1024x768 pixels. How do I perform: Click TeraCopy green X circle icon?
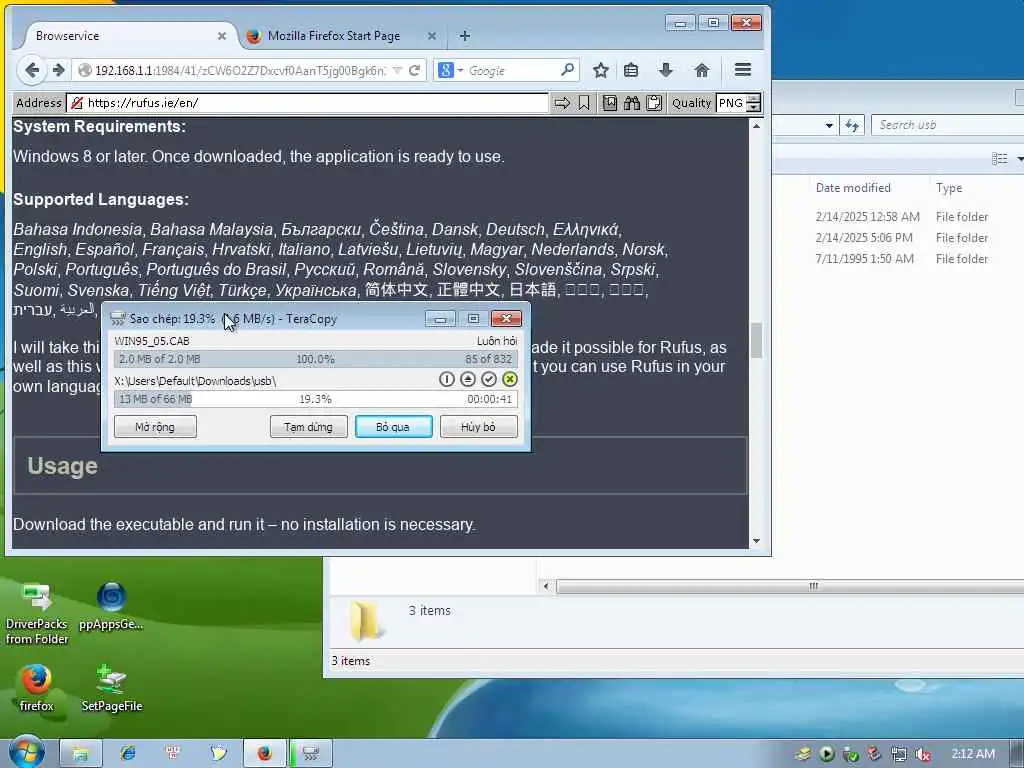pos(509,379)
